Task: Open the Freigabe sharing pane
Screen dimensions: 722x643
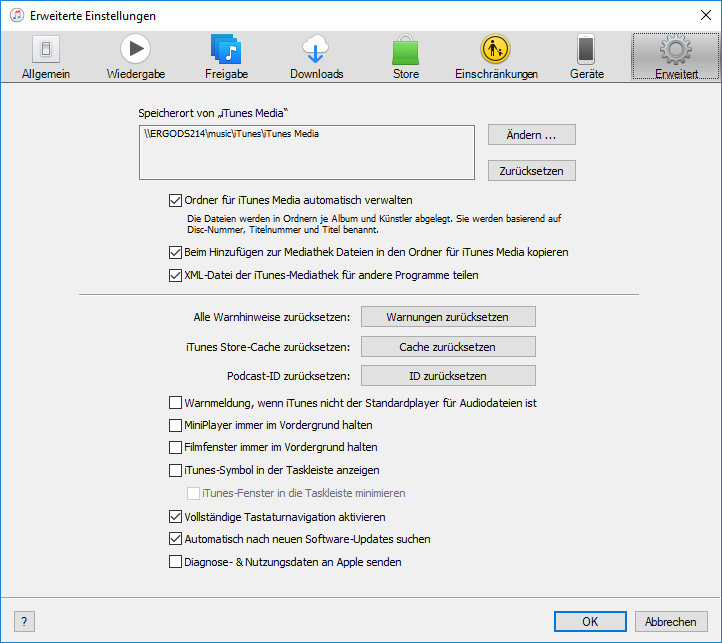Action: click(x=226, y=57)
